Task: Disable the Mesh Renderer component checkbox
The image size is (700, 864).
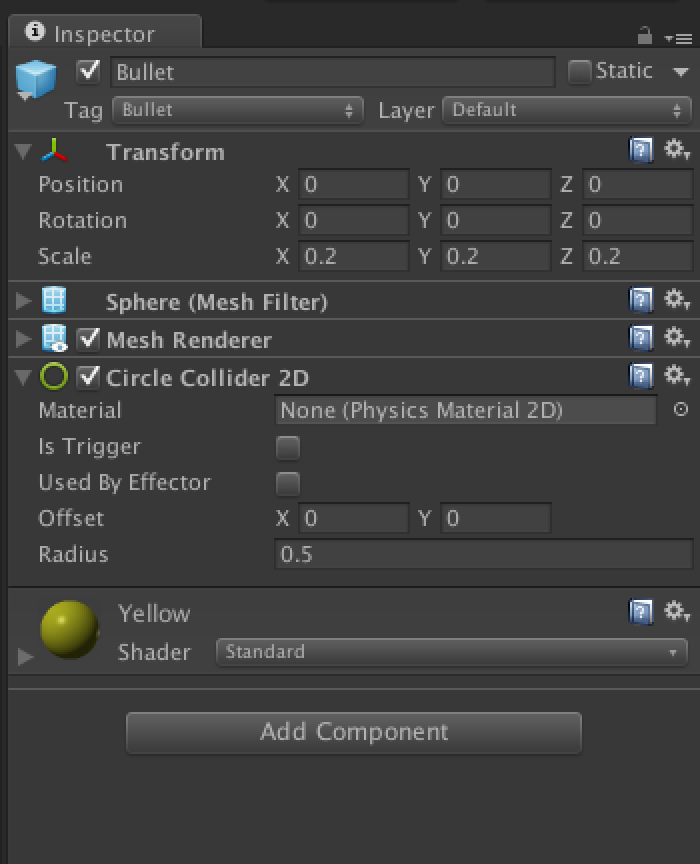Action: [x=88, y=339]
